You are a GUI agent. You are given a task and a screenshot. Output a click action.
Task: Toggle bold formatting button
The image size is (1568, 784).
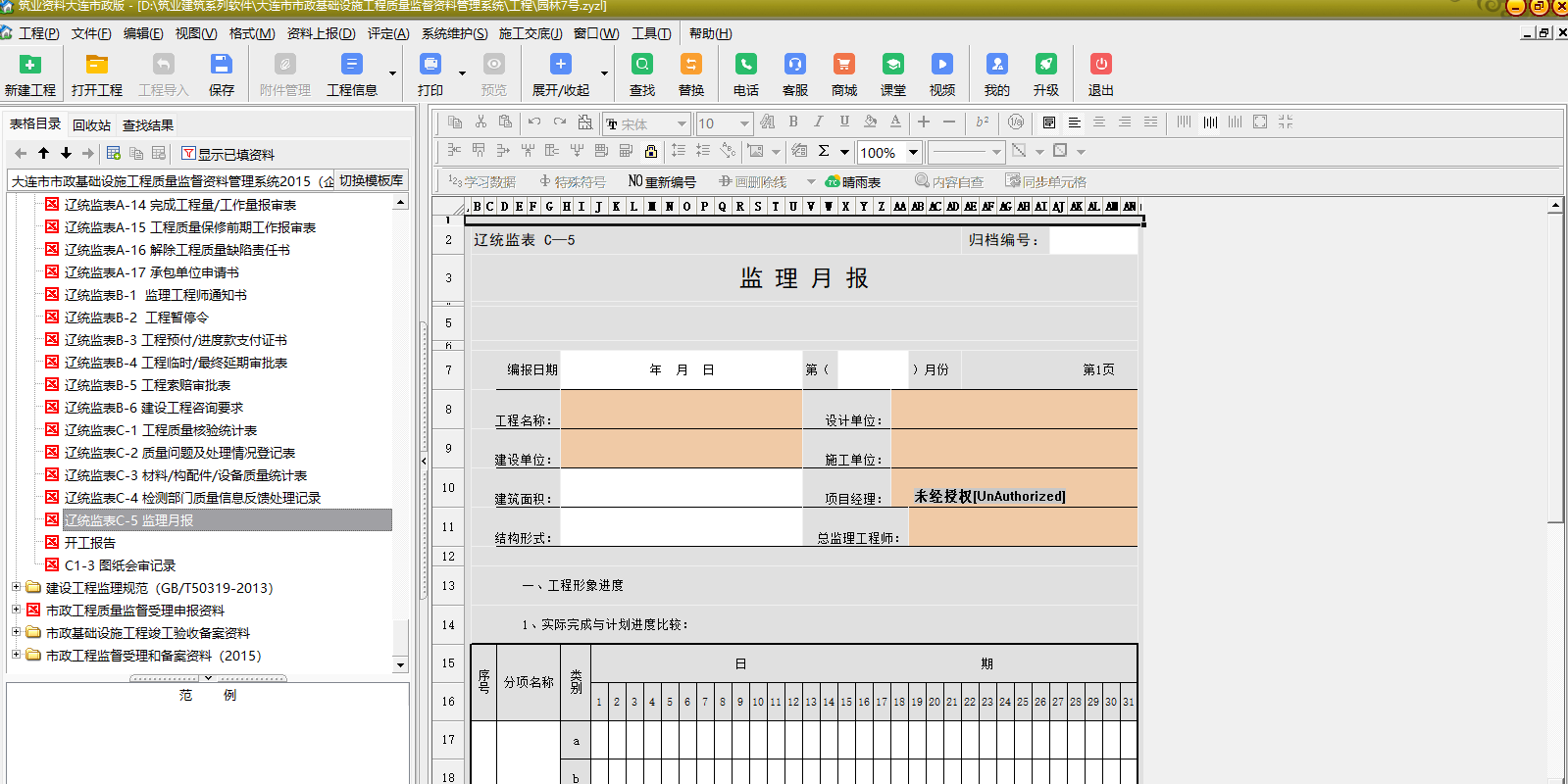(x=793, y=122)
